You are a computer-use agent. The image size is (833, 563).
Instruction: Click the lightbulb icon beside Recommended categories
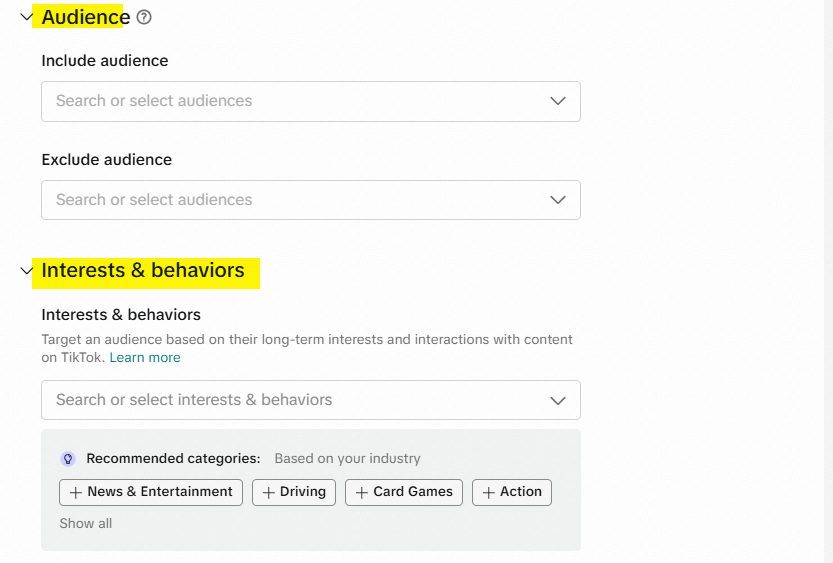pos(68,459)
